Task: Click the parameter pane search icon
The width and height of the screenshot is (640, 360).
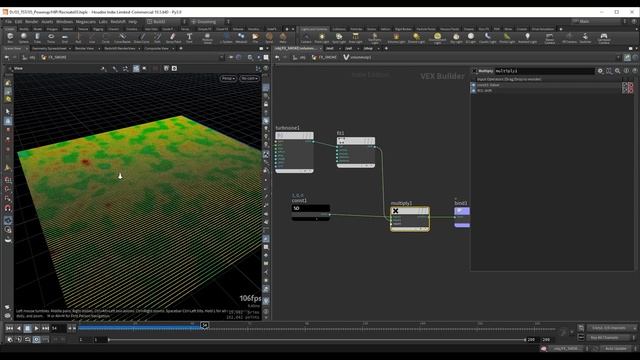Action: pyautogui.click(x=618, y=71)
